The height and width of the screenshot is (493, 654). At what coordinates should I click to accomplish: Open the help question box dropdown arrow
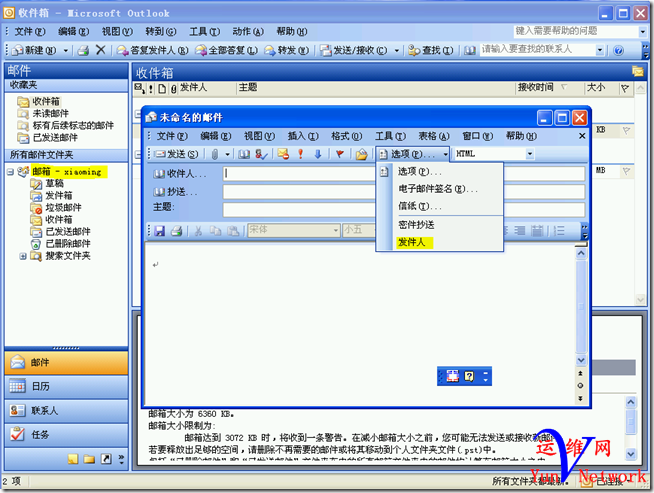click(642, 31)
